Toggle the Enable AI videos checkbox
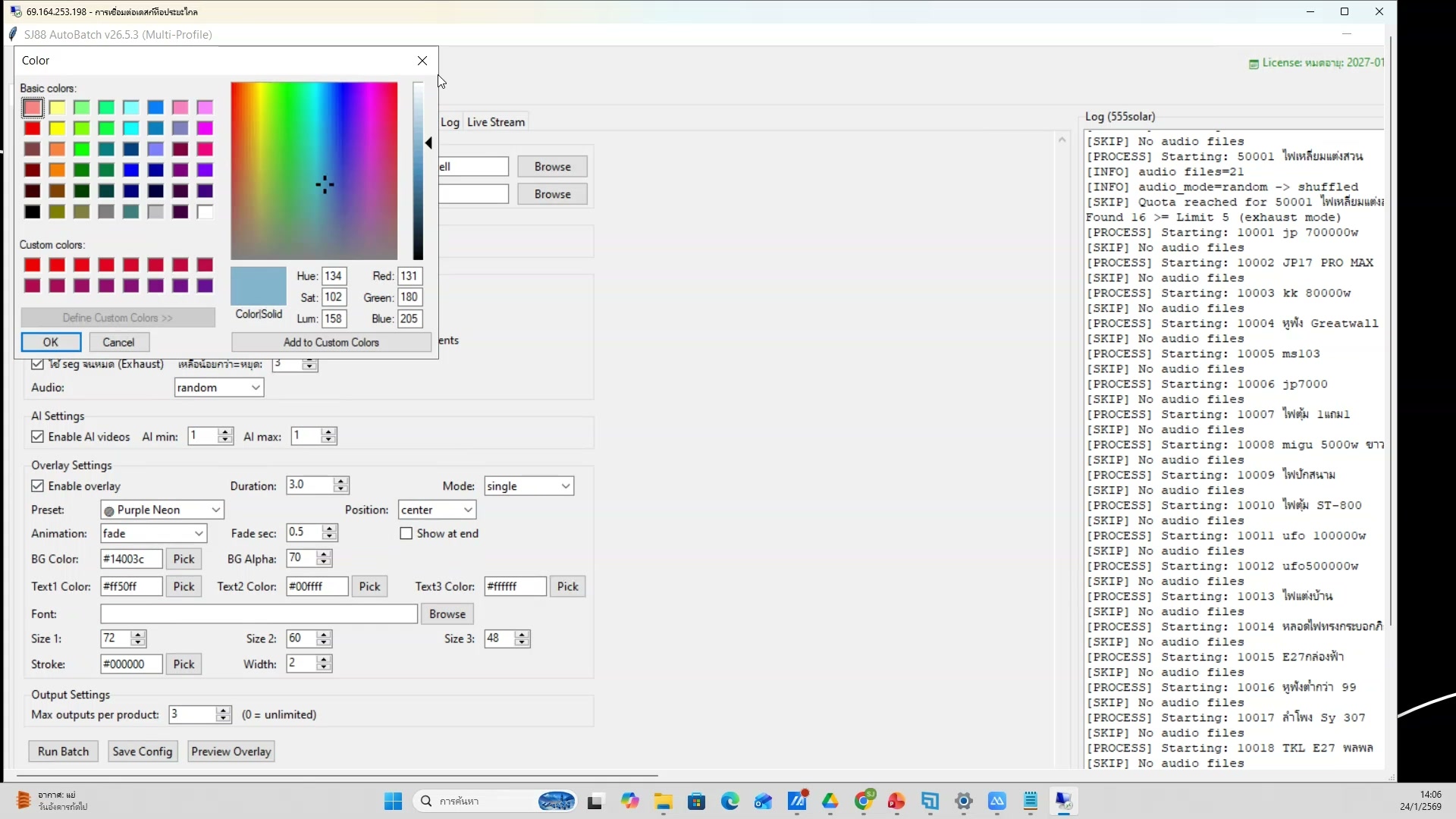This screenshot has width=1456, height=819. pos(38,436)
